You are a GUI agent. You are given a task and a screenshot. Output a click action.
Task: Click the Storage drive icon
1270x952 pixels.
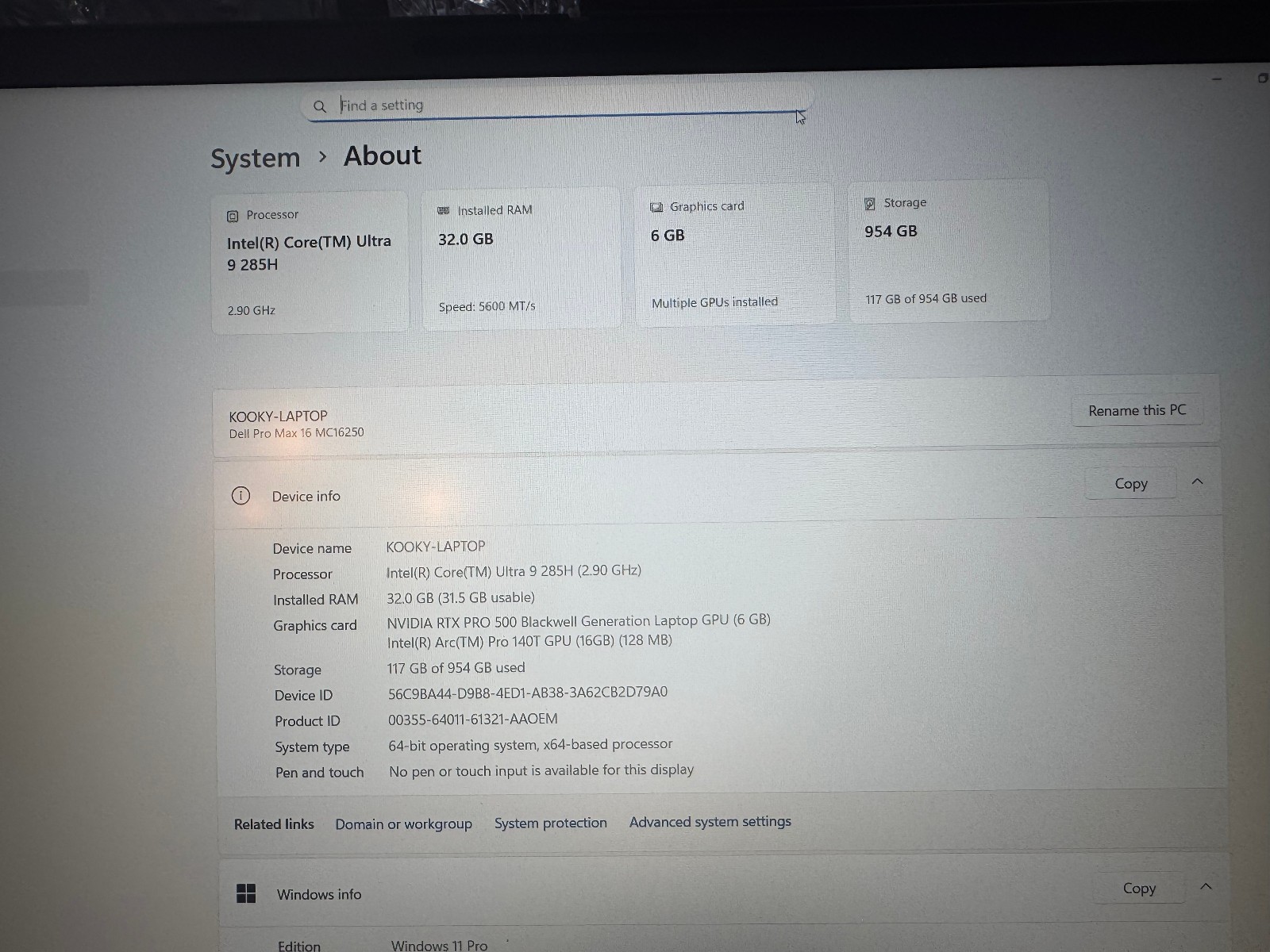(870, 204)
